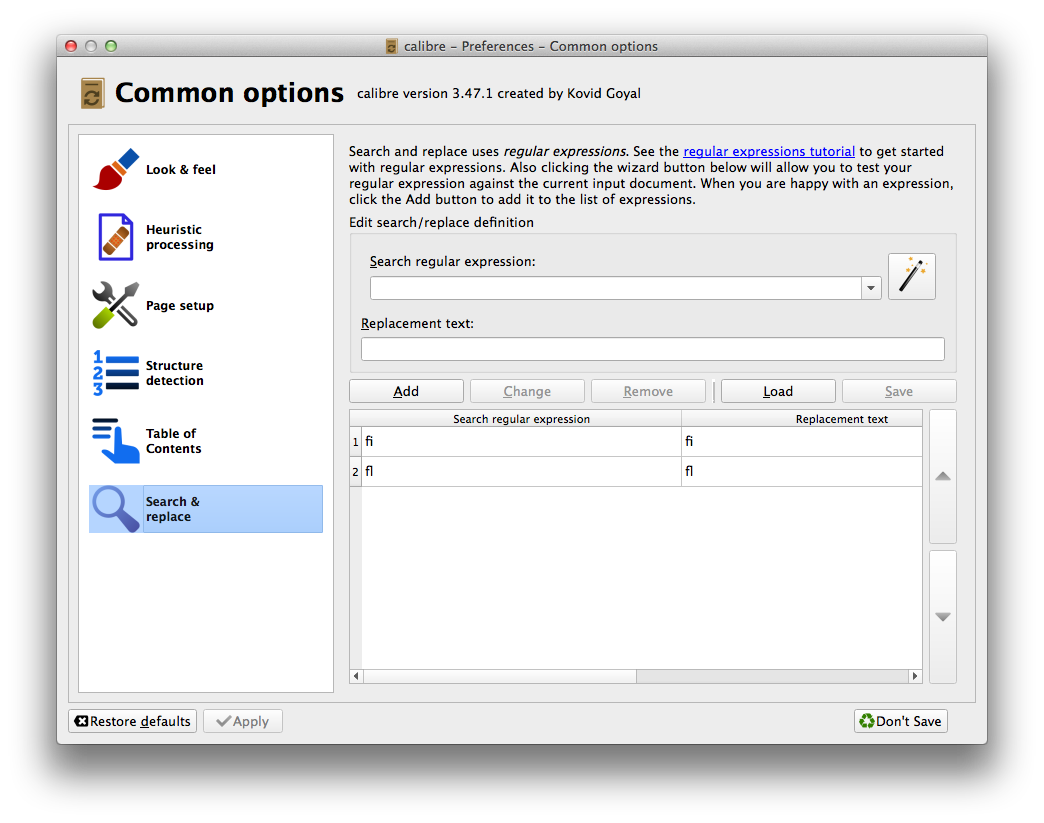The image size is (1044, 823).
Task: Open the regex wizard wand button
Action: pyautogui.click(x=911, y=276)
